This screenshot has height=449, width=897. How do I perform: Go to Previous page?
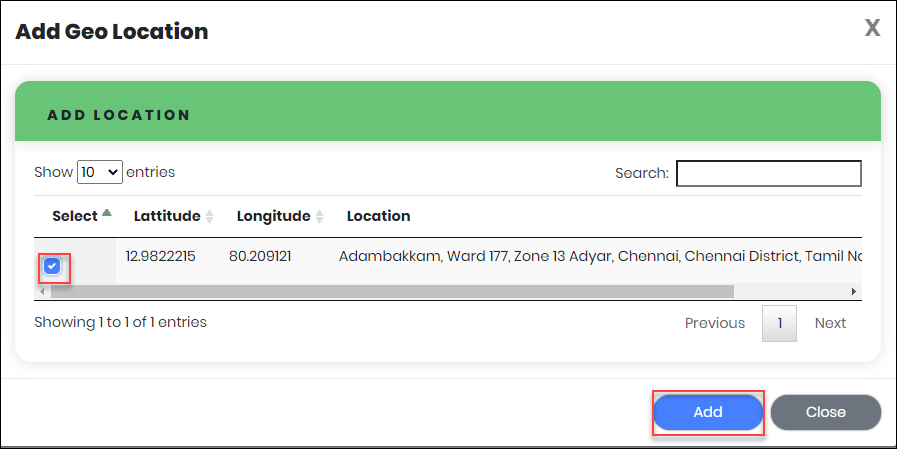coord(714,323)
